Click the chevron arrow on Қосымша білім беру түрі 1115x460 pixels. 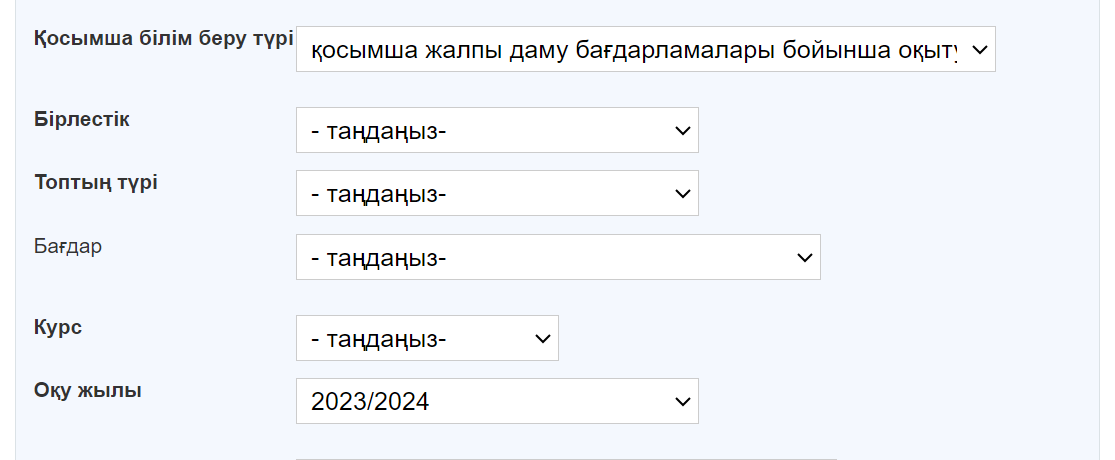click(978, 49)
